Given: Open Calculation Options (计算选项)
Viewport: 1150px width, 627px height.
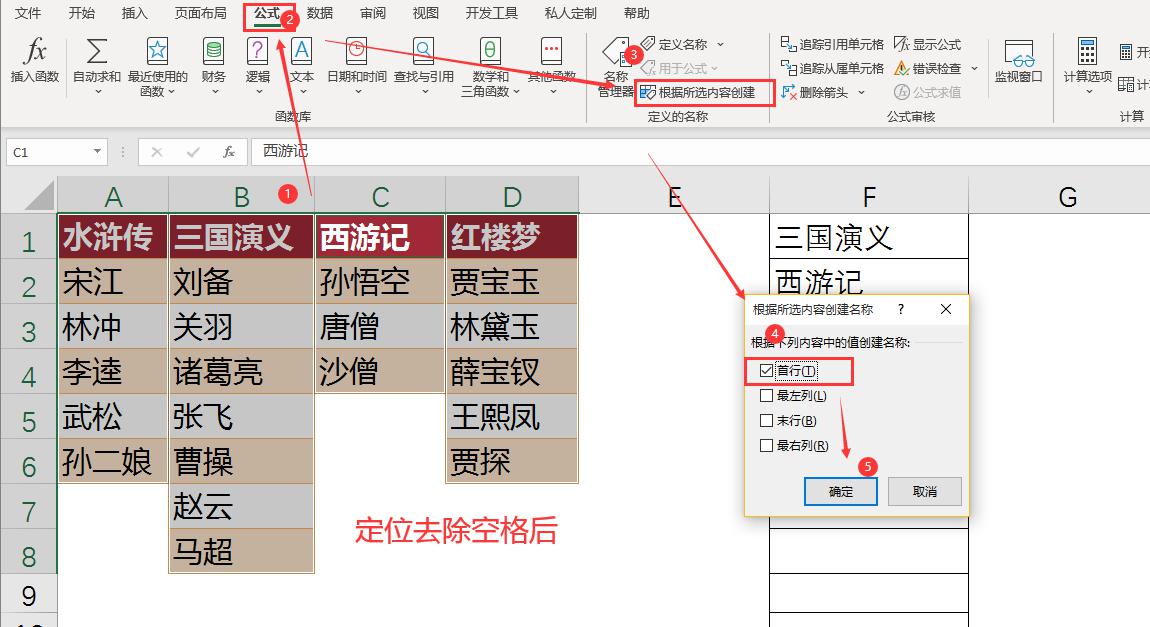Looking at the screenshot, I should click(1087, 66).
